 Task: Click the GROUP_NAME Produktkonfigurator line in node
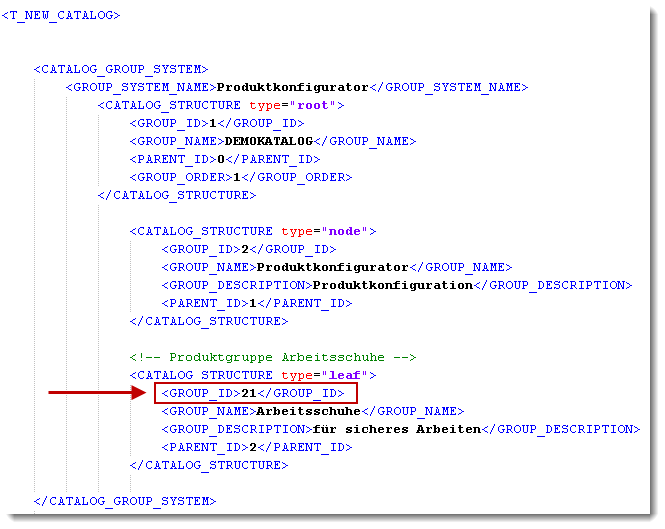pyautogui.click(x=336, y=267)
